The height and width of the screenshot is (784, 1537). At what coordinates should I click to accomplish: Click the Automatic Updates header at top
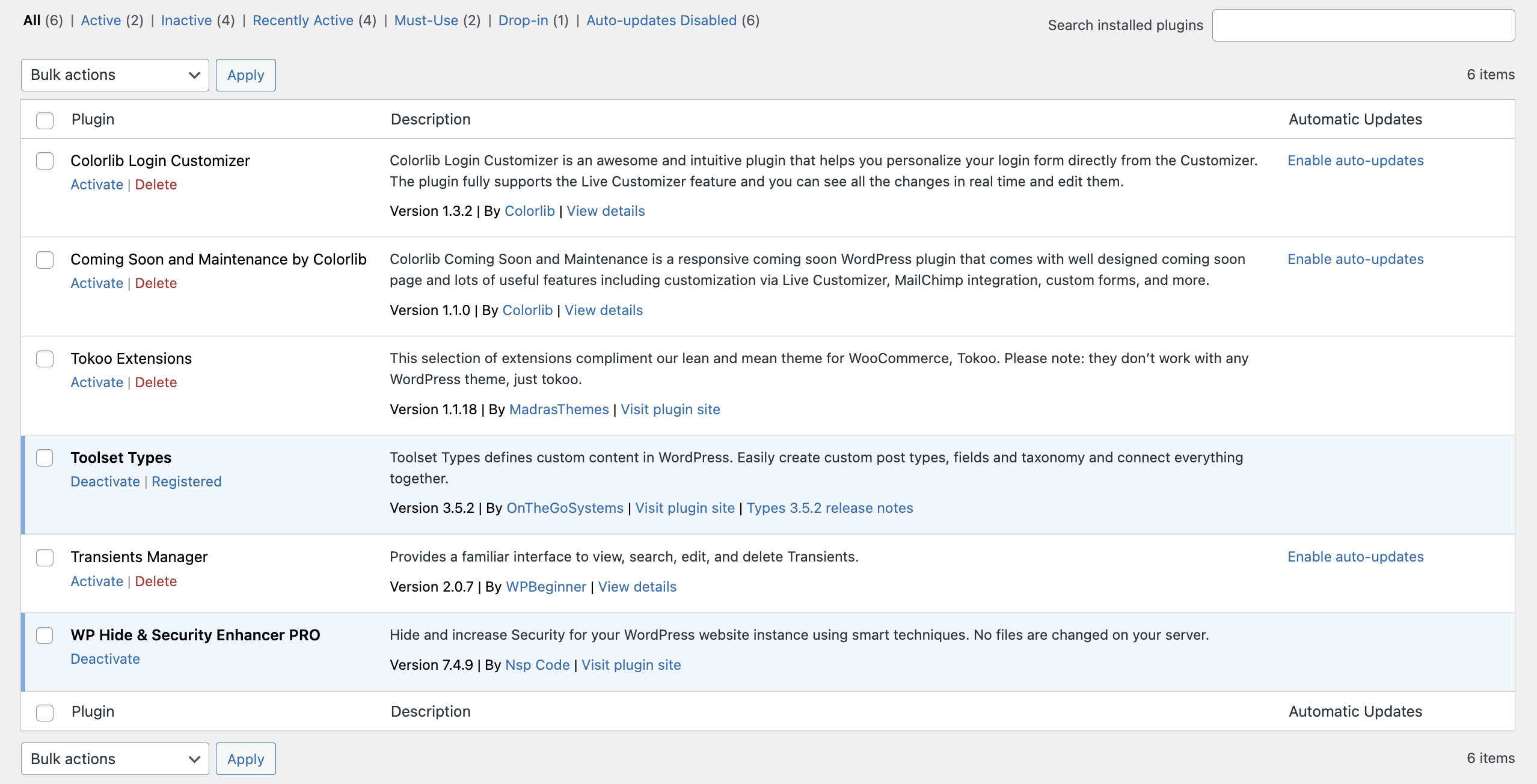[1355, 119]
